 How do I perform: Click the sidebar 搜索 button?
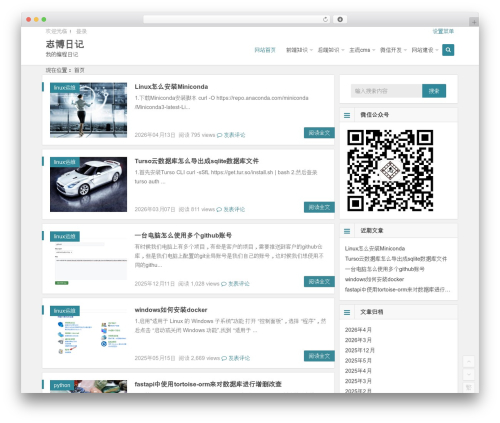(x=434, y=91)
